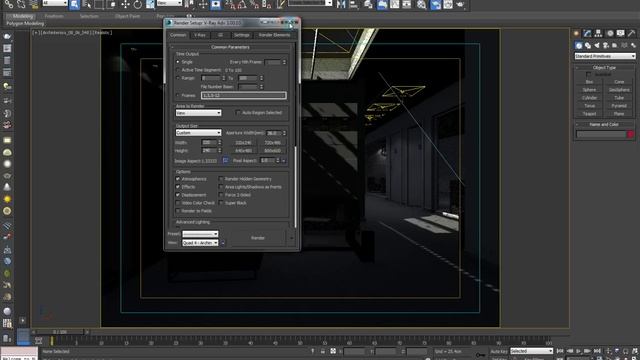This screenshot has height=360, width=640.
Task: Enable the Video Color Check checkbox
Action: point(178,202)
